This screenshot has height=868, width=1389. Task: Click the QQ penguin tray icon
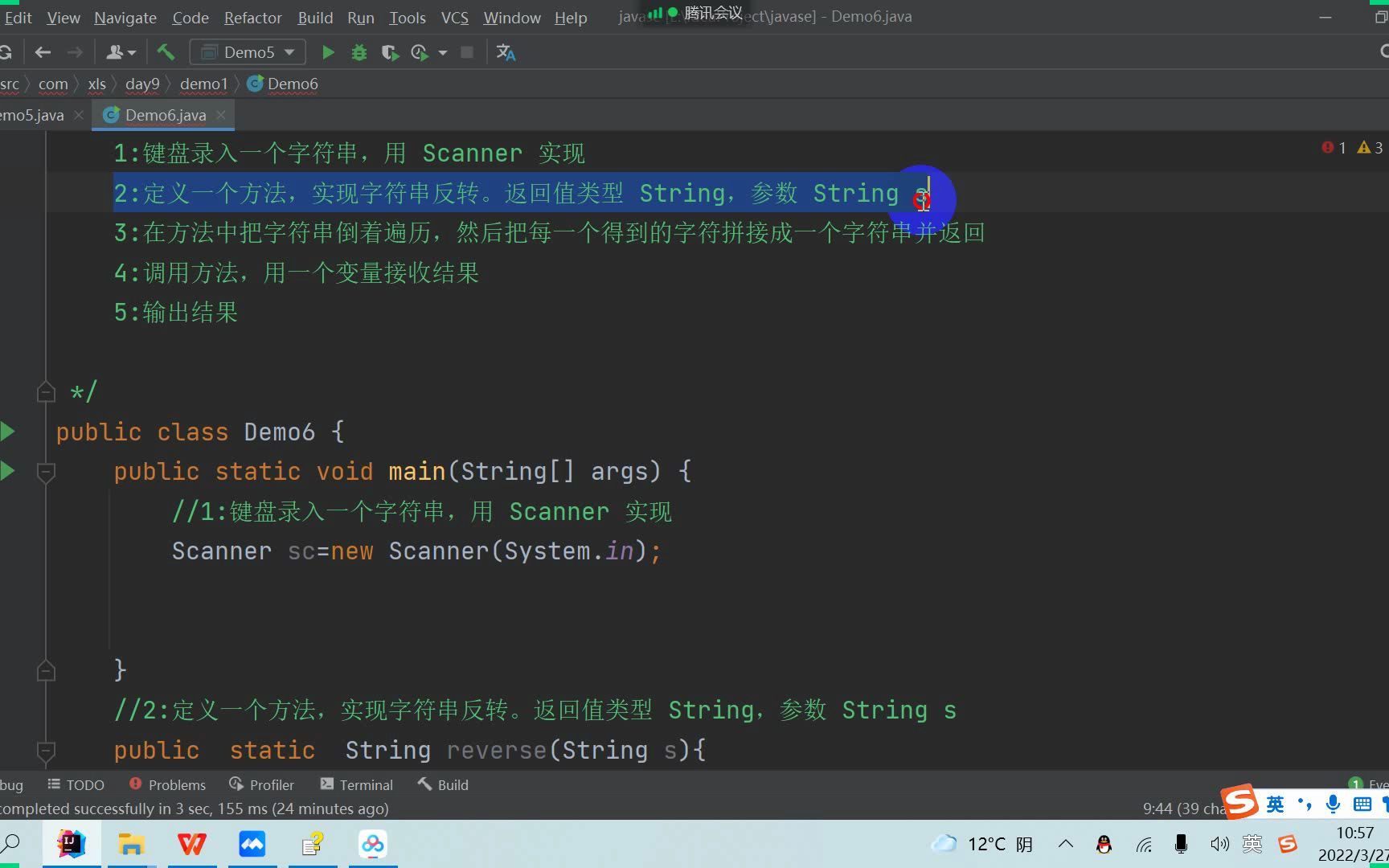(1104, 844)
